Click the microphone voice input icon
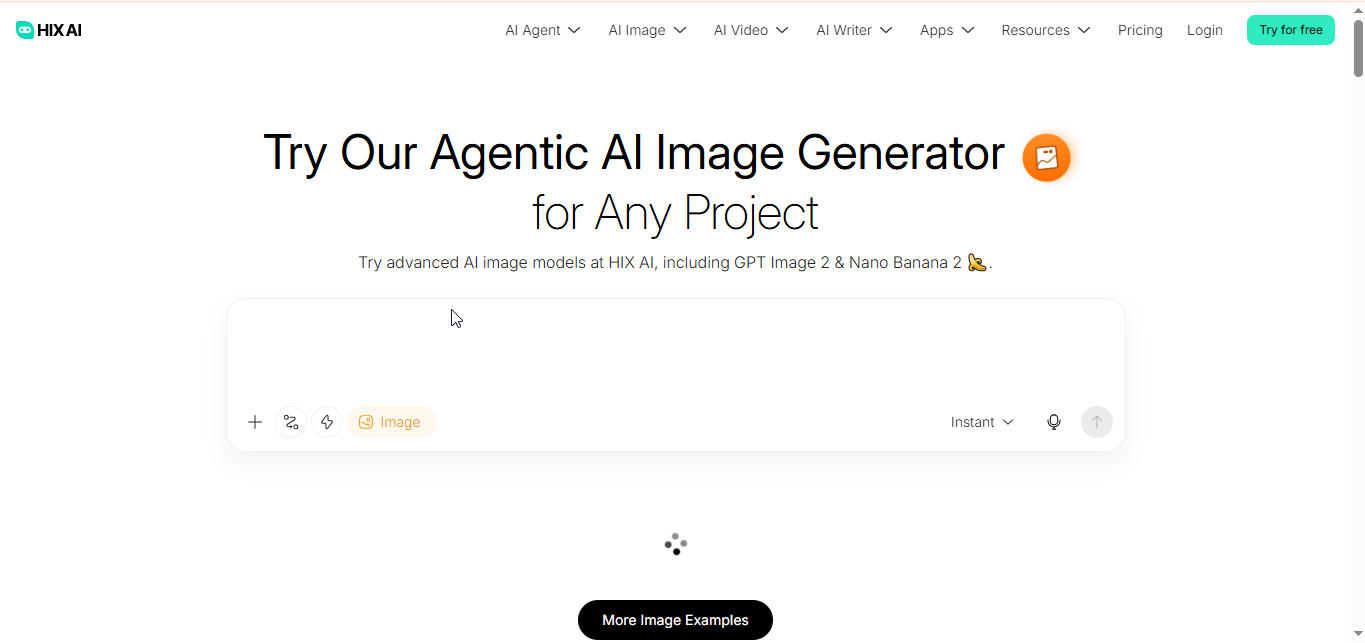 click(1054, 422)
